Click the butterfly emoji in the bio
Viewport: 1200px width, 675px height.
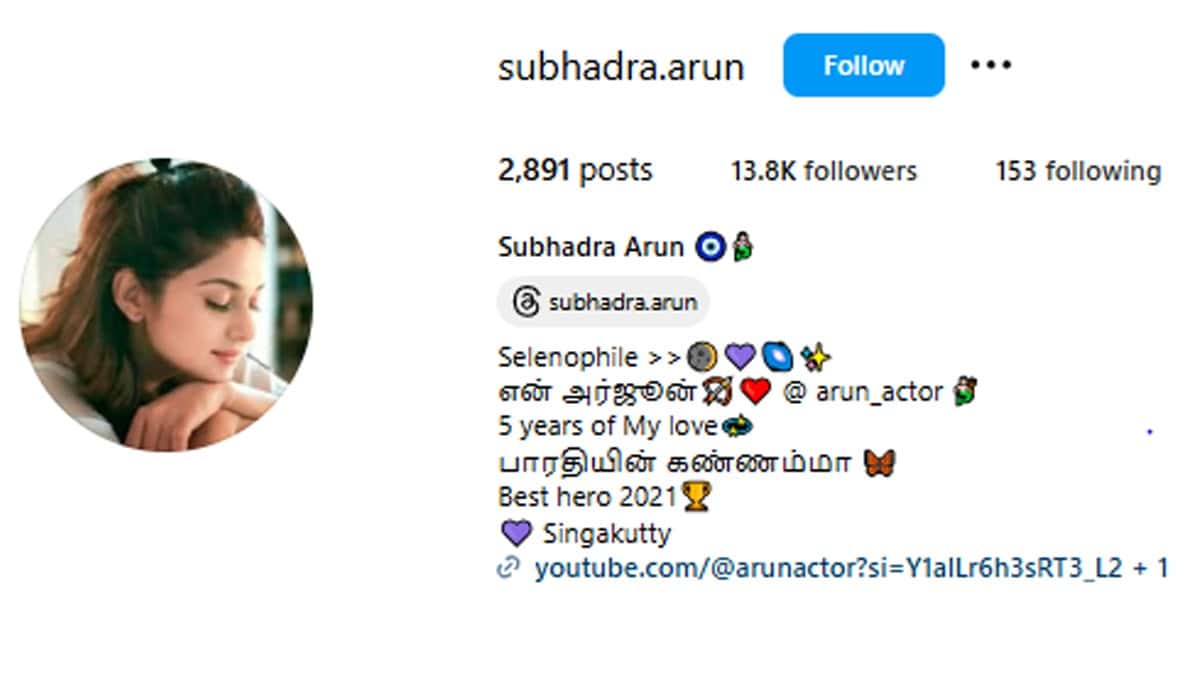click(x=880, y=463)
